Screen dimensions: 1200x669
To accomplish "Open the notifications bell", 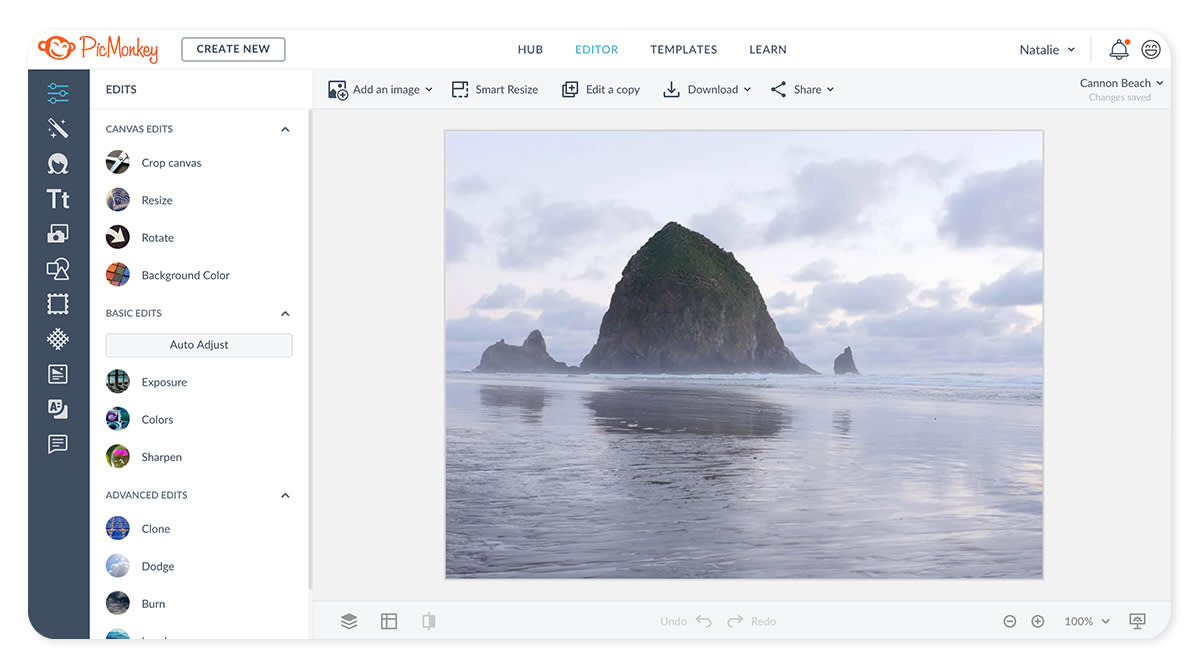I will coord(1119,49).
